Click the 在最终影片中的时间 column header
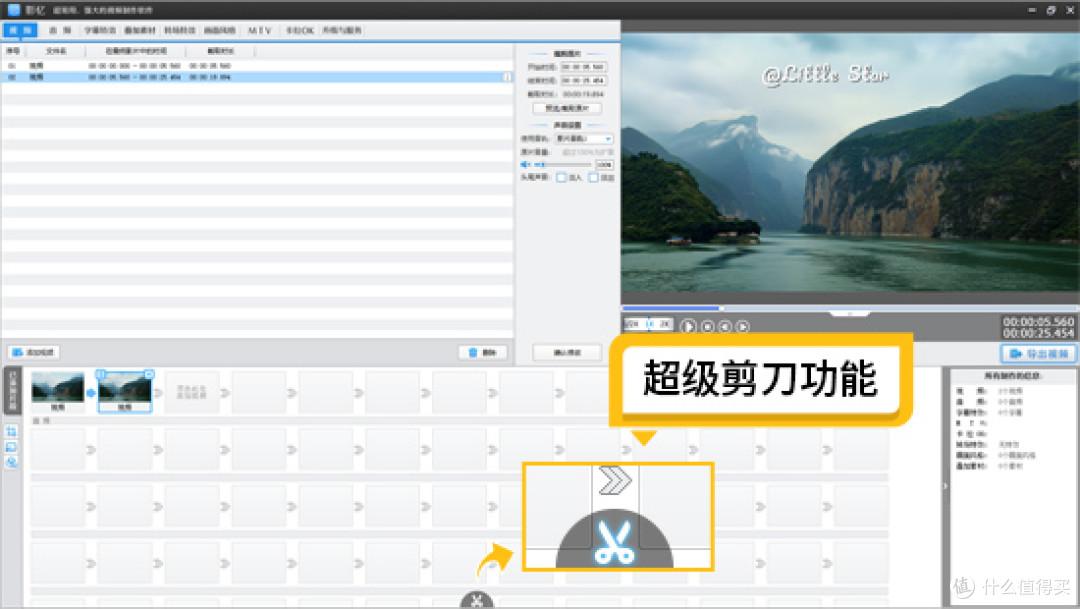 tap(136, 51)
